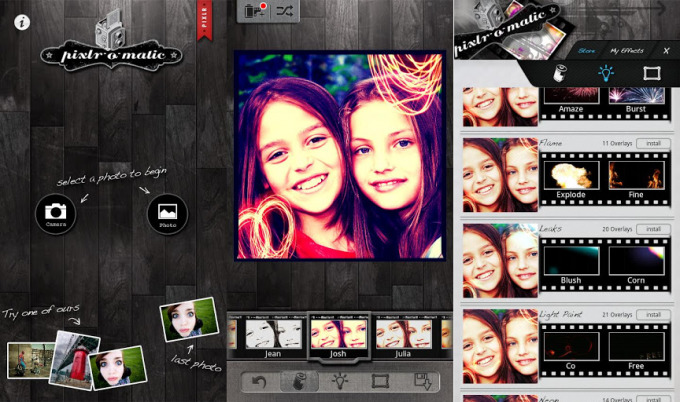This screenshot has width=680, height=402.
Task: Install the Light Paint overlay pack
Action: [x=653, y=315]
